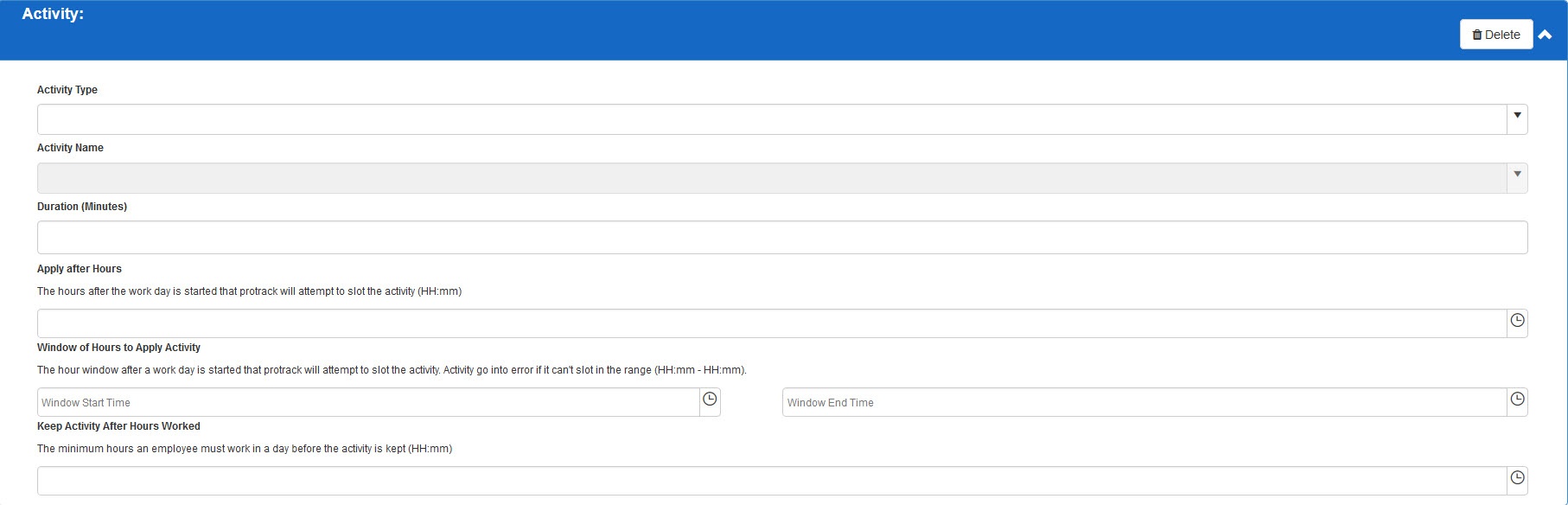Collapse the Activity panel with the chevron
The image size is (1568, 505).
coord(1545,35)
